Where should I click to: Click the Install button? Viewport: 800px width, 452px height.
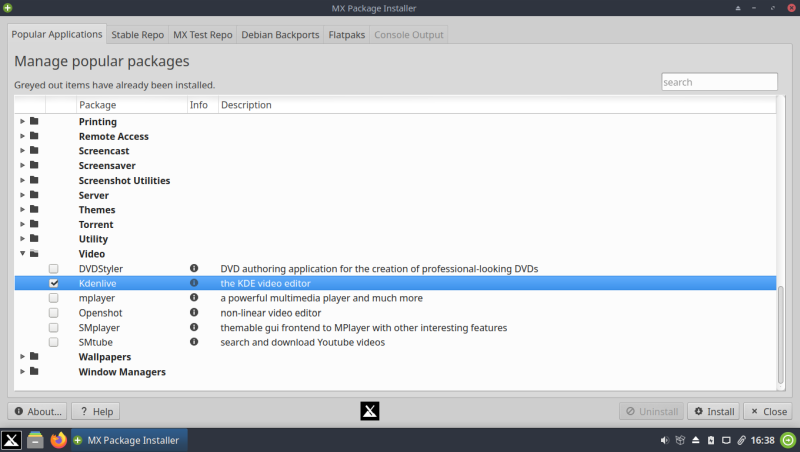(x=714, y=411)
